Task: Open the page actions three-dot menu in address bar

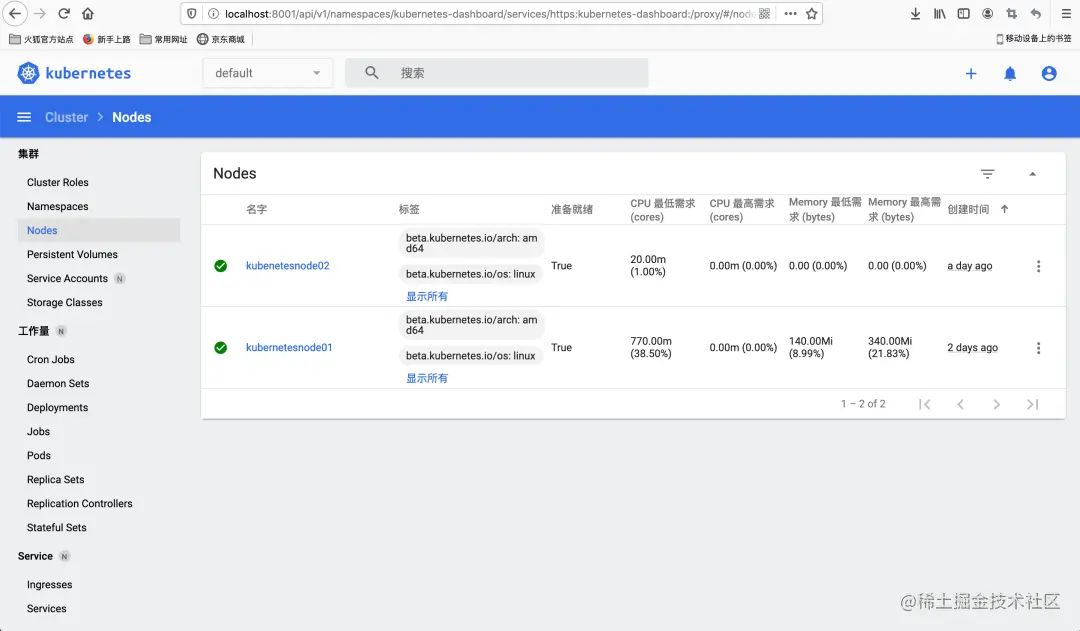Action: coord(790,13)
